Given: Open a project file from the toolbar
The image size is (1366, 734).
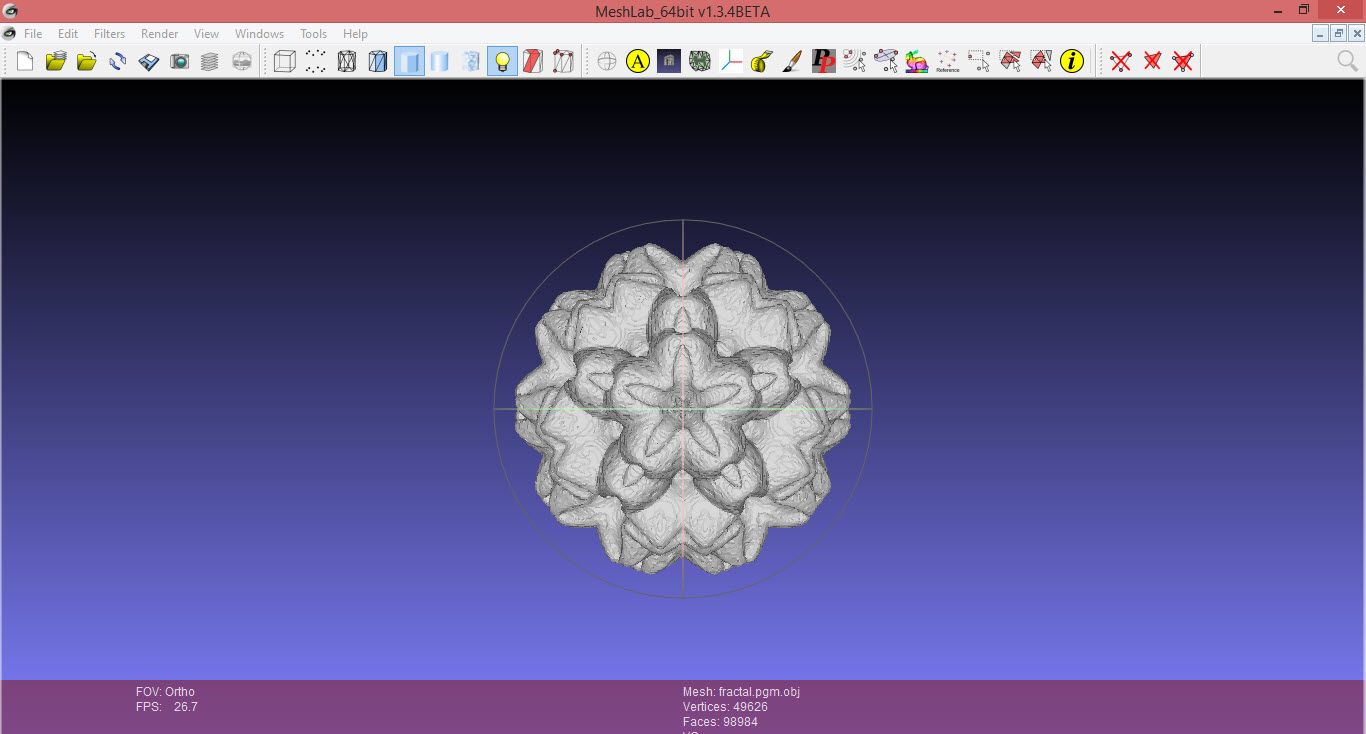Looking at the screenshot, I should coord(55,61).
